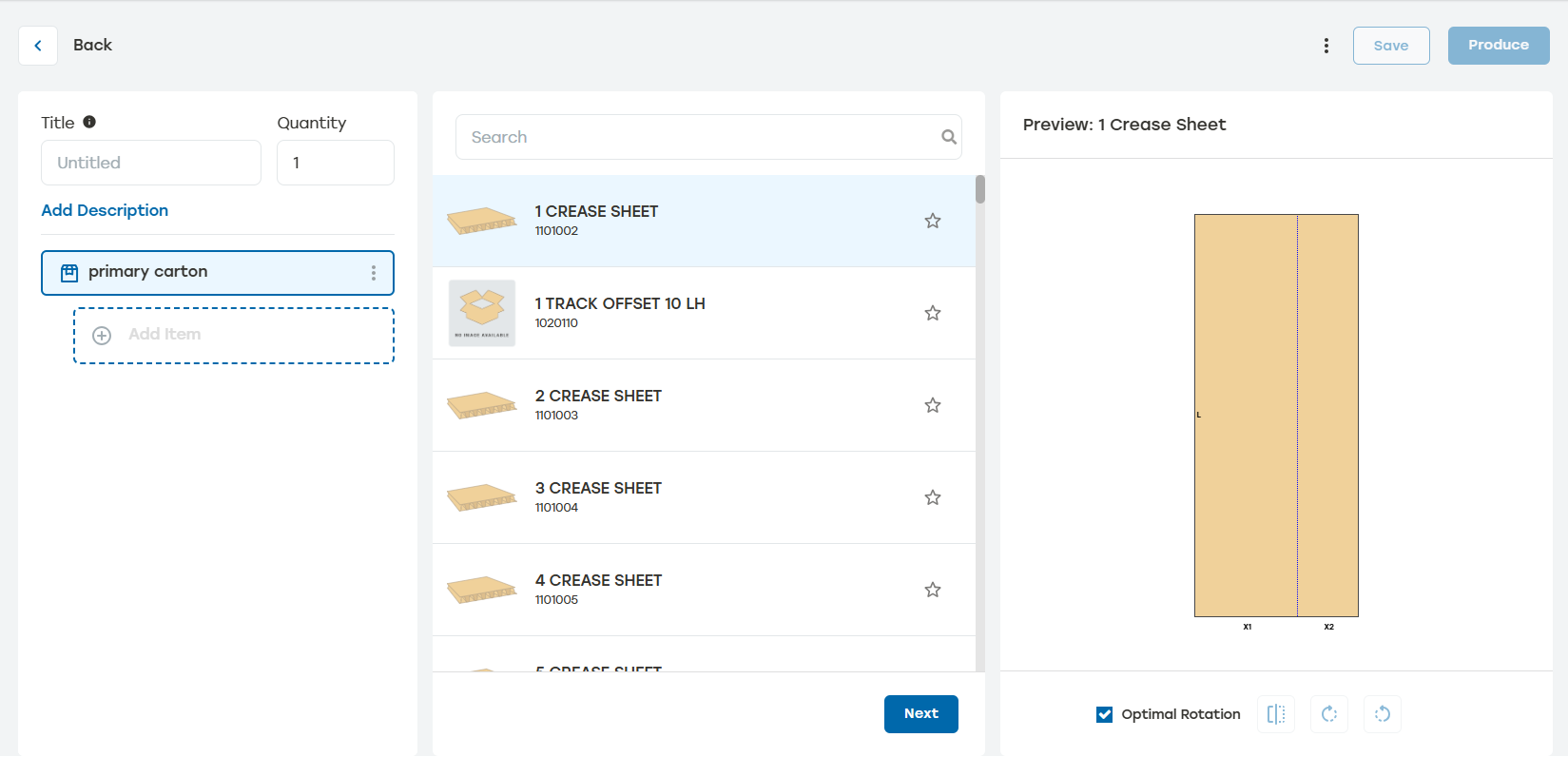
Task: Click the search magnifier icon
Action: 948,137
